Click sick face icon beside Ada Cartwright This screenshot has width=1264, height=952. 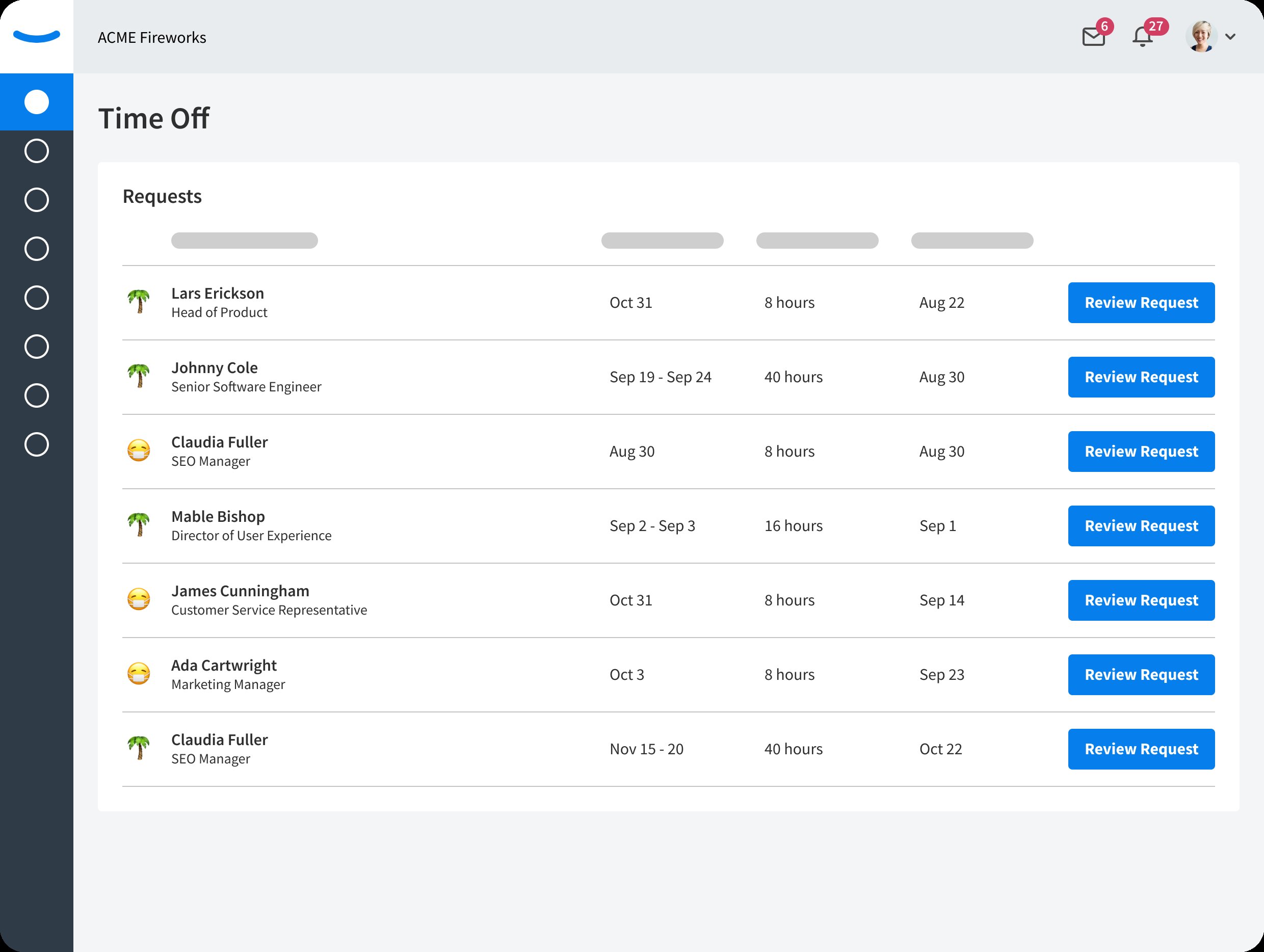pyautogui.click(x=138, y=674)
